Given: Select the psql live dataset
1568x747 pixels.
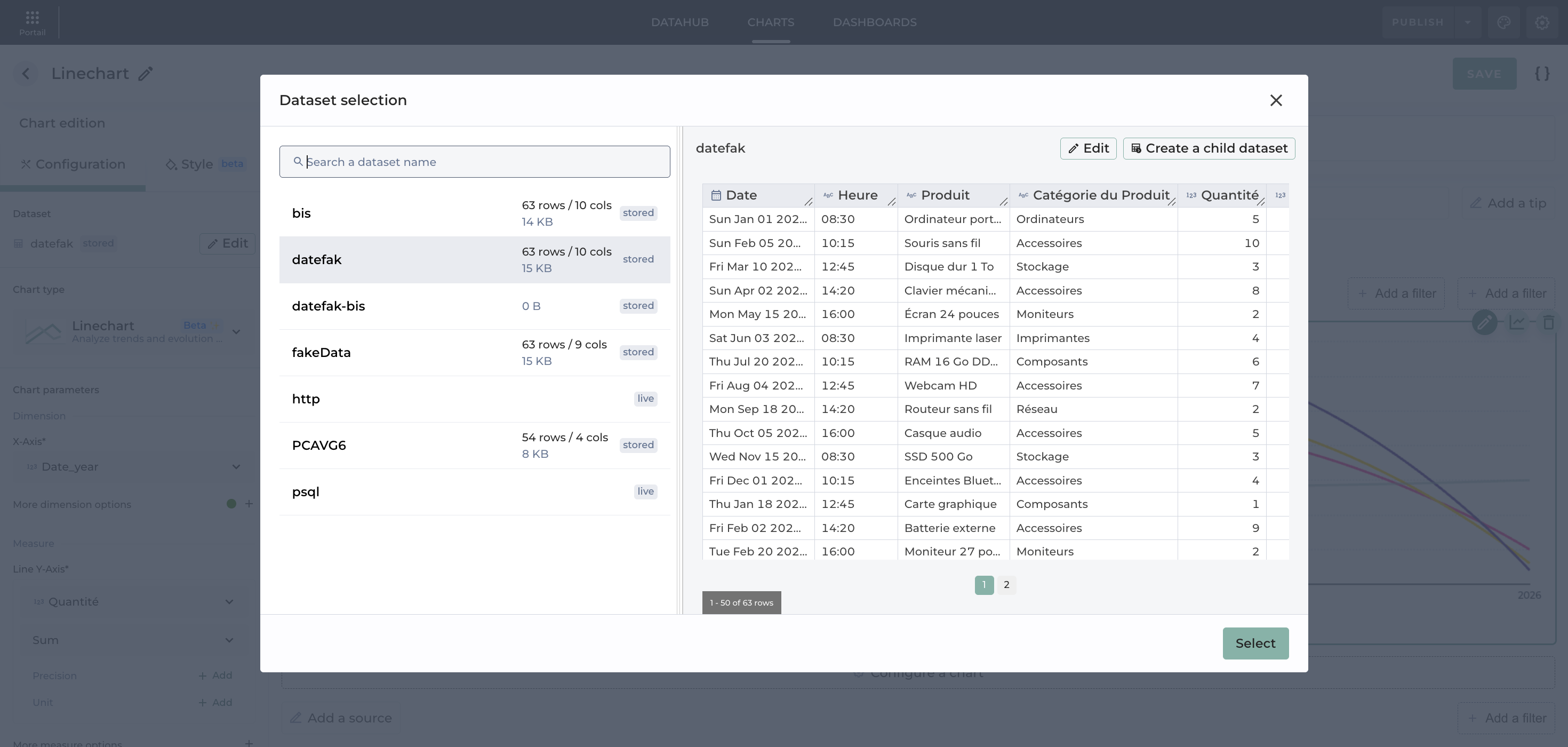Looking at the screenshot, I should 474,492.
